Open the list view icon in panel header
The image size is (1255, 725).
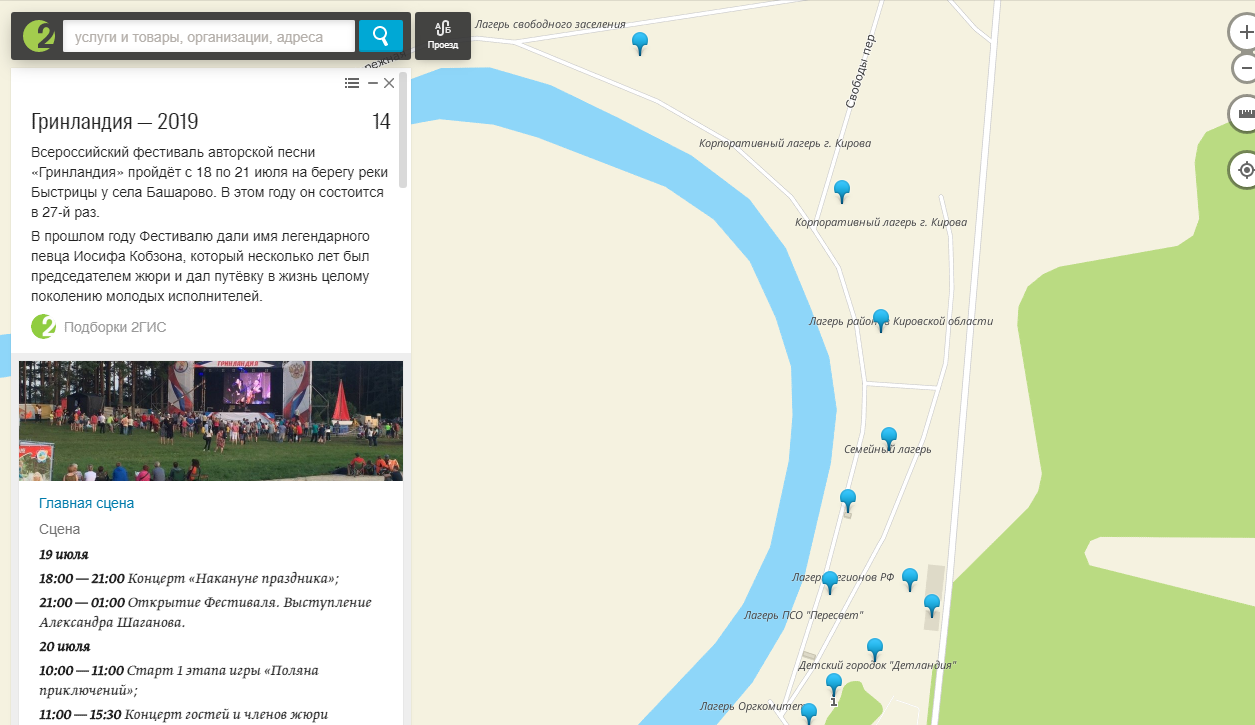[352, 83]
